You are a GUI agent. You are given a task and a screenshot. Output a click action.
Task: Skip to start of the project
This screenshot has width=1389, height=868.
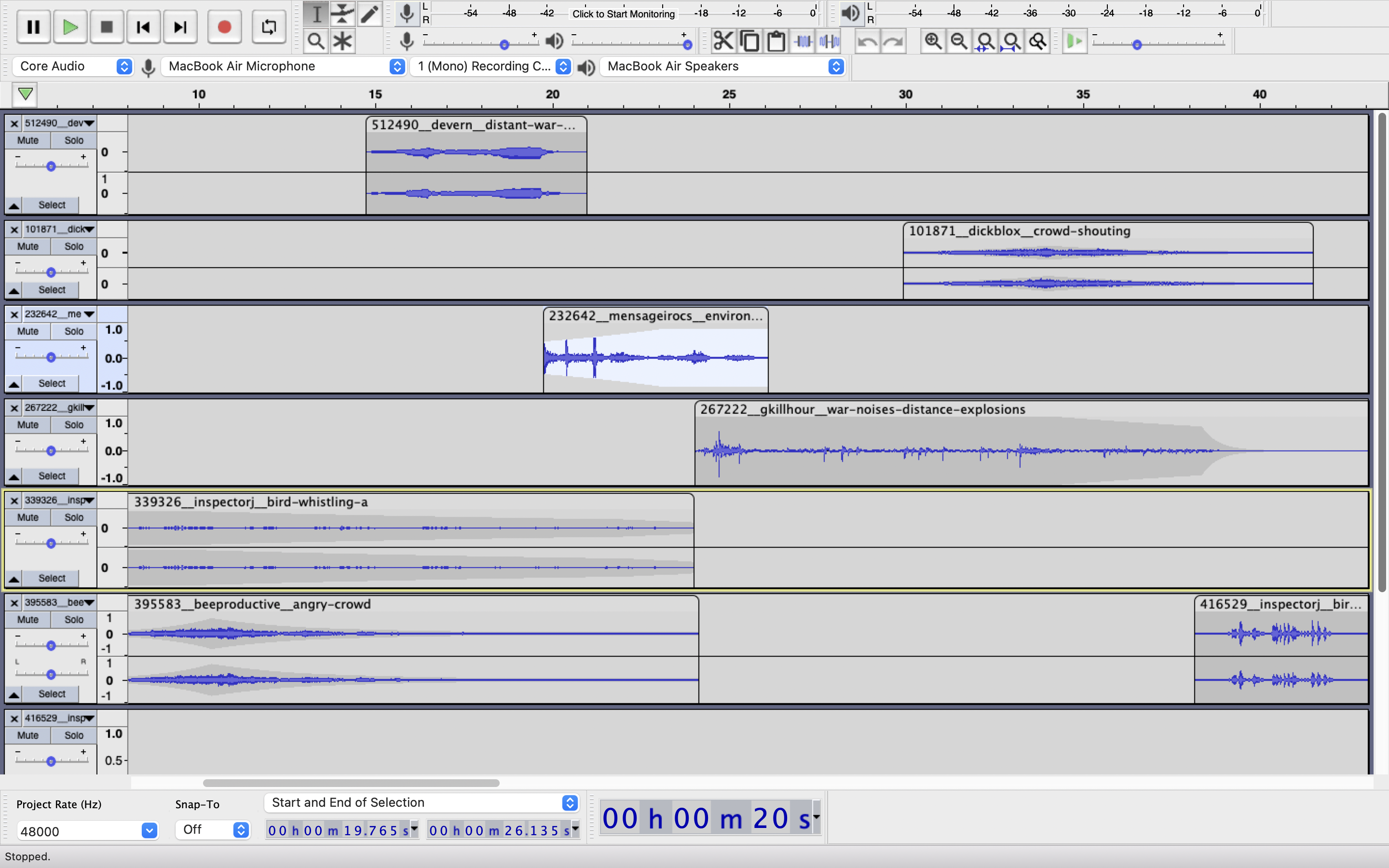click(144, 27)
